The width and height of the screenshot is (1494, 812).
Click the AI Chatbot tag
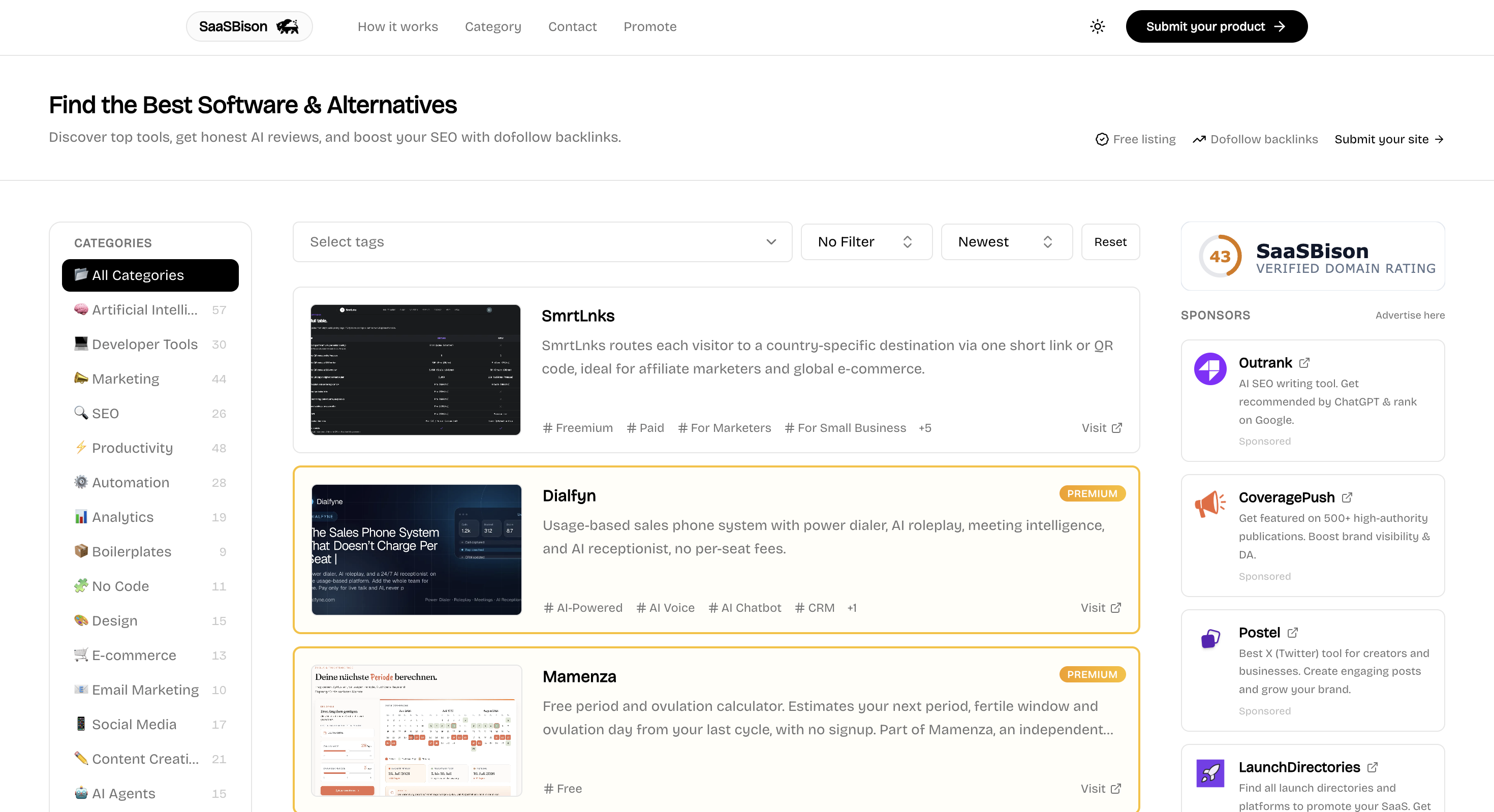tap(744, 608)
